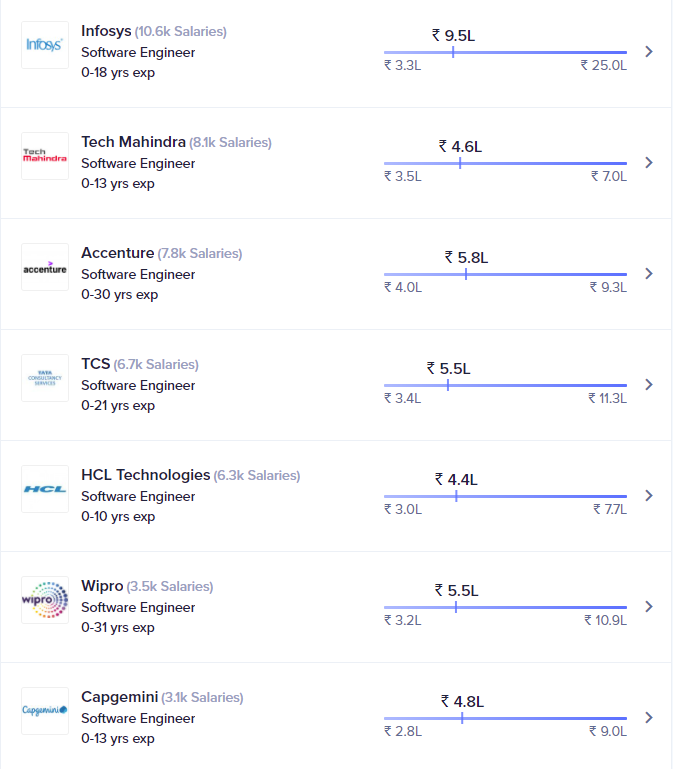The width and height of the screenshot is (673, 769).
Task: Click Infosys salary range bar marker
Action: pyautogui.click(x=453, y=52)
